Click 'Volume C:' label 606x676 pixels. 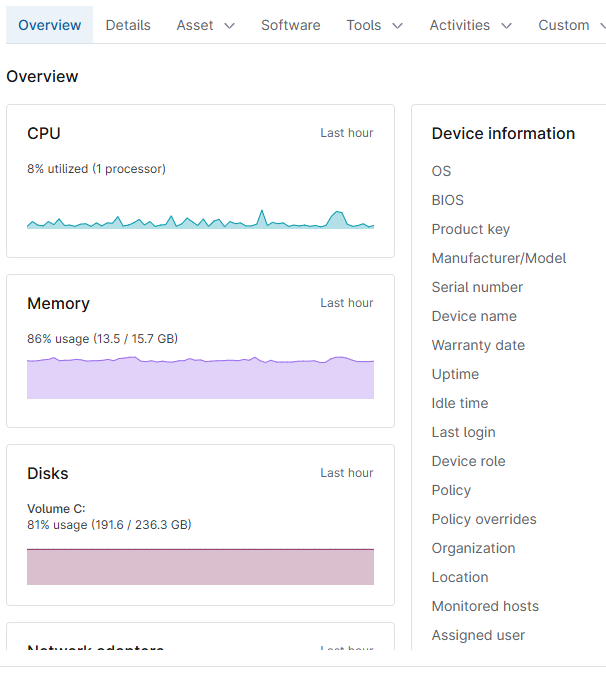click(x=56, y=509)
